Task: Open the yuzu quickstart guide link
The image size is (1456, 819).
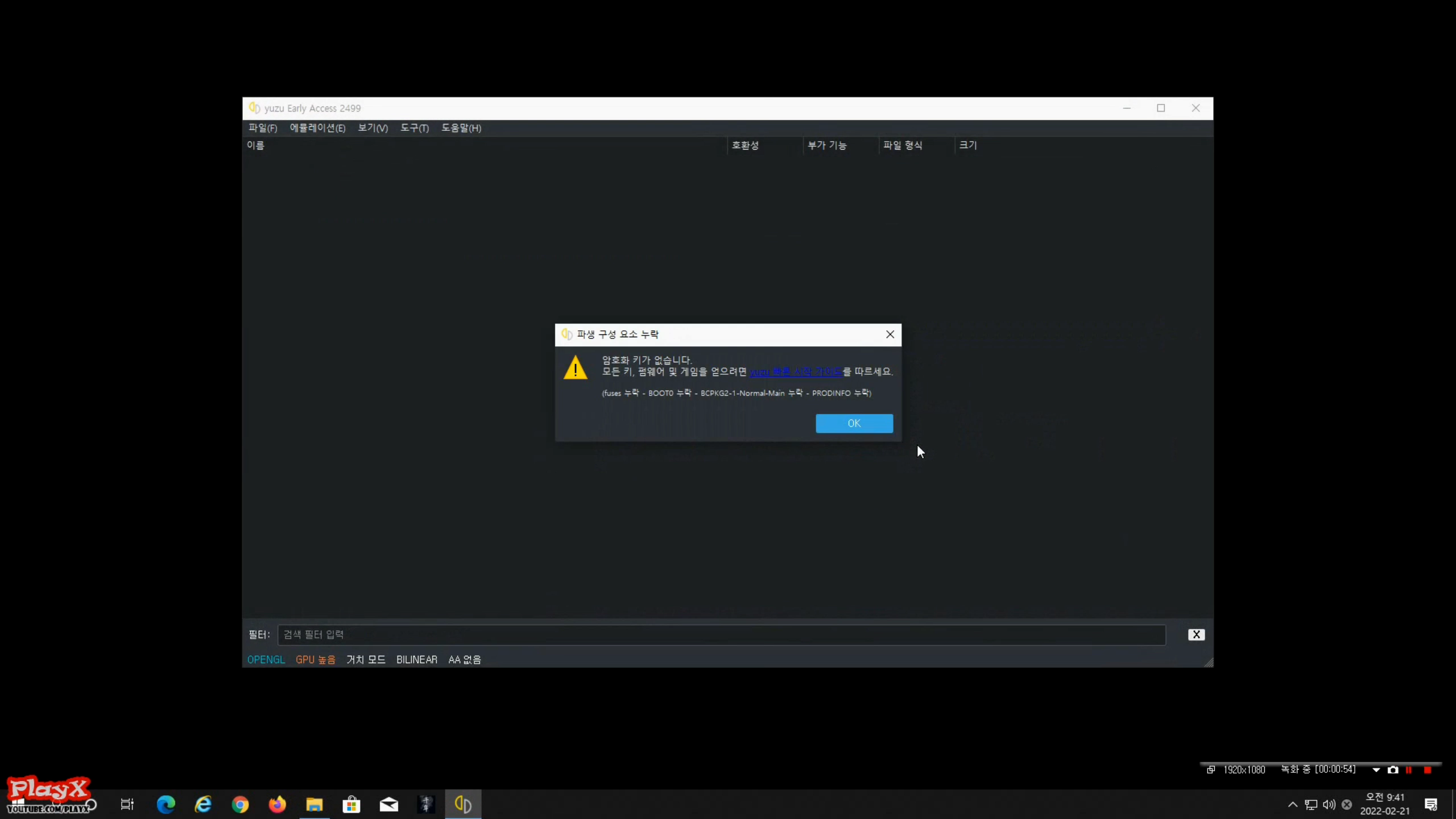Action: [x=795, y=372]
